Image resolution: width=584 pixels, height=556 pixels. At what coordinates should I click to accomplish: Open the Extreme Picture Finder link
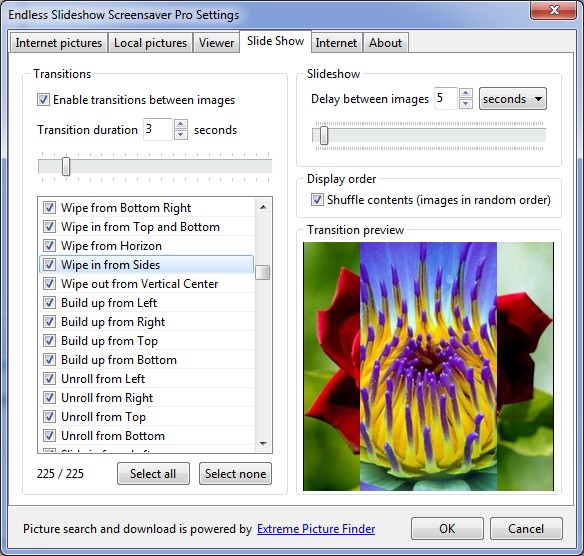click(316, 529)
